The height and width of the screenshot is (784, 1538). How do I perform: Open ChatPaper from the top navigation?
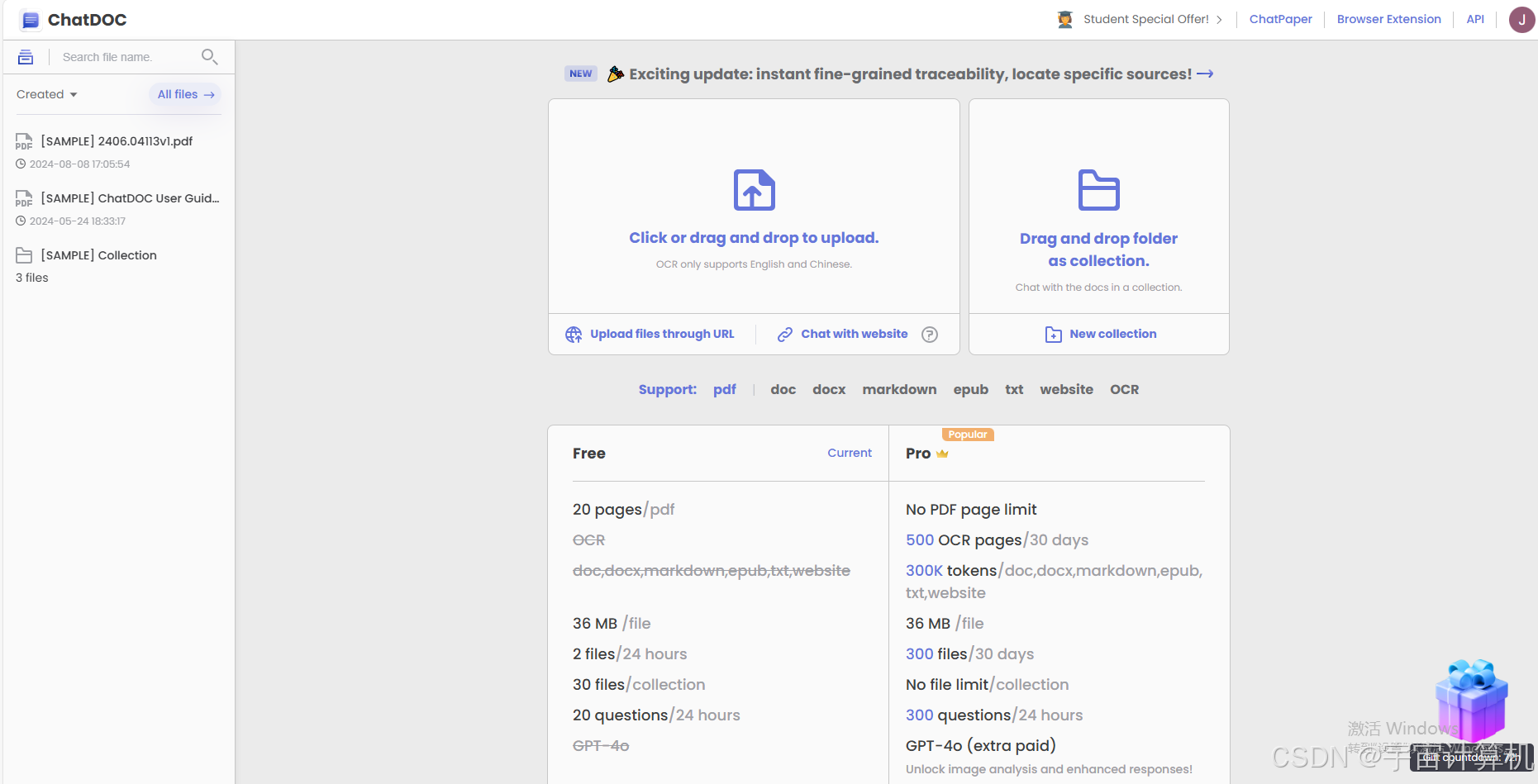point(1280,19)
